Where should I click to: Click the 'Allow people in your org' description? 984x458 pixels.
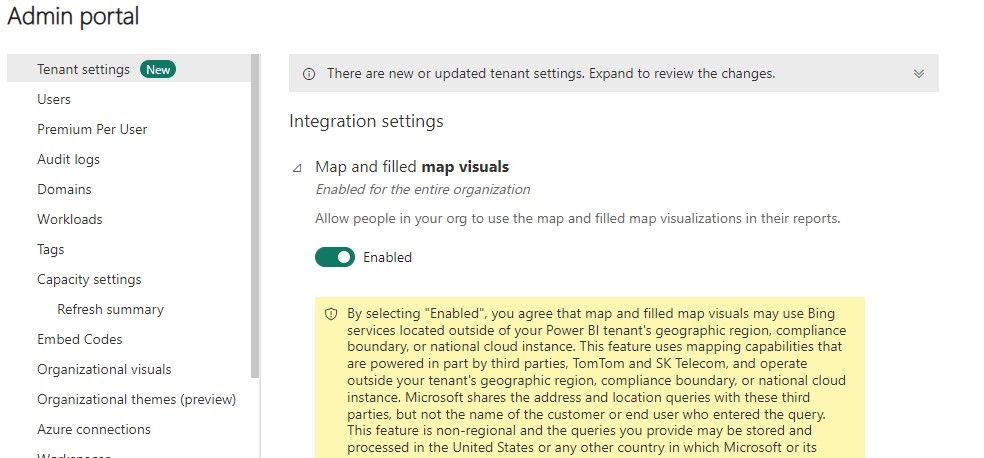[577, 219]
